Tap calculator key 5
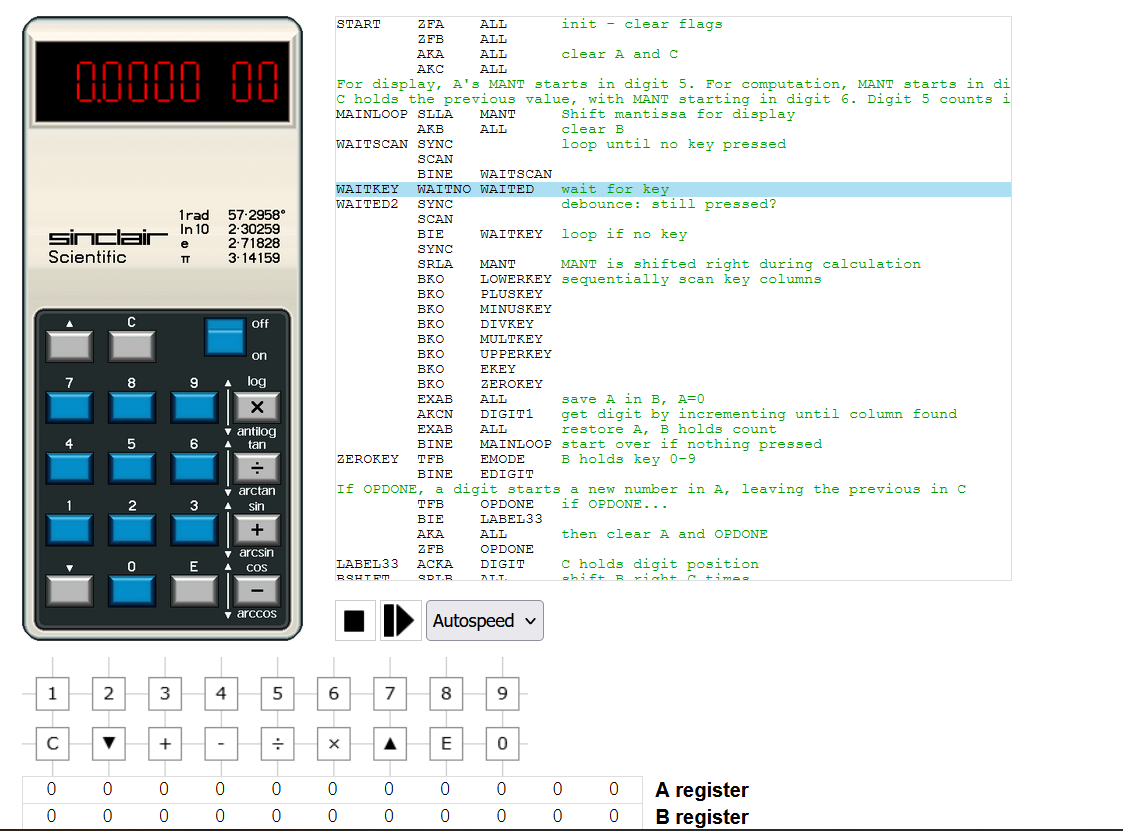The width and height of the screenshot is (1123, 831). [132, 469]
